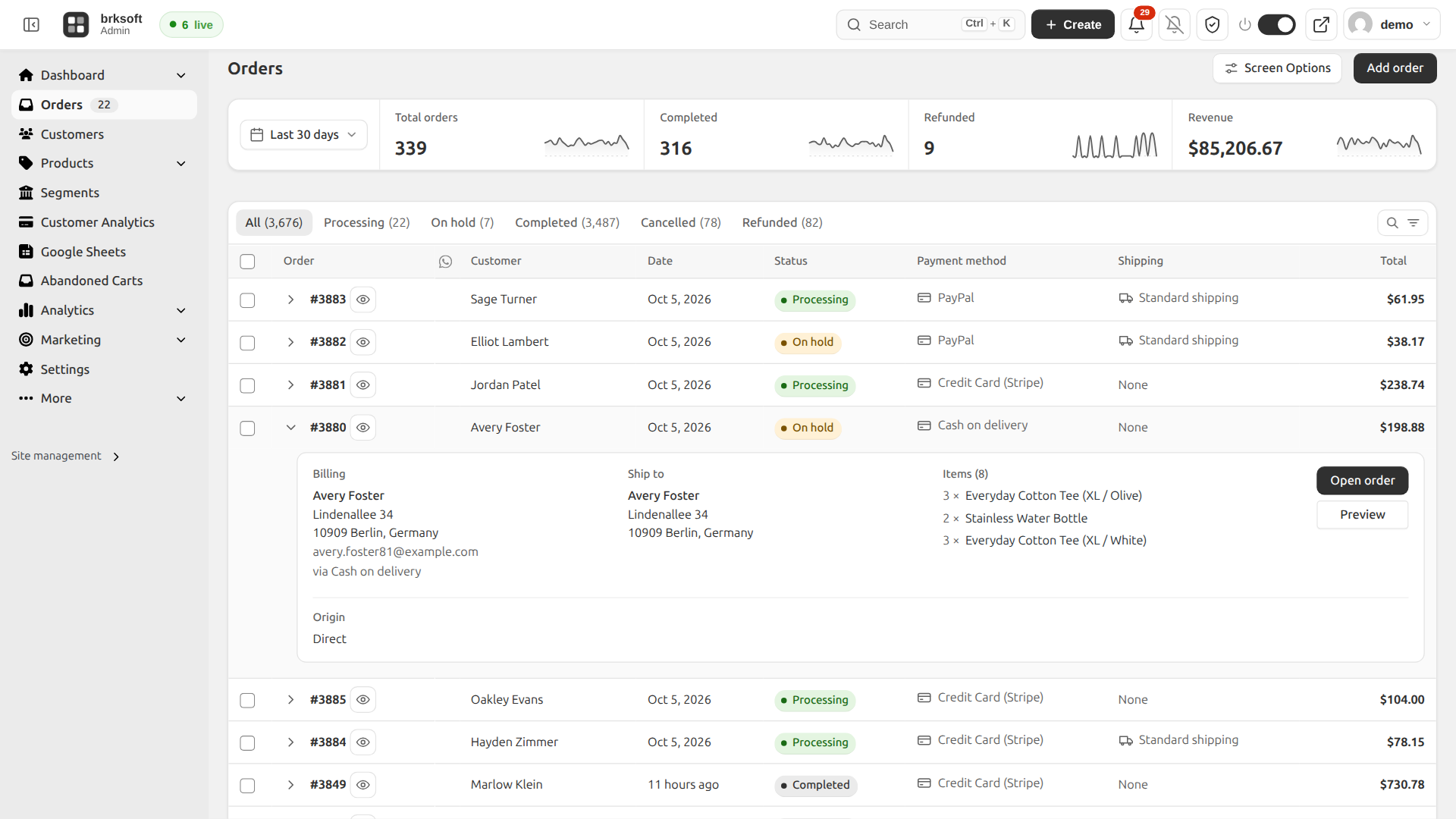Open Customers in the sidebar
This screenshot has width=1456, height=819.
coord(104,134)
